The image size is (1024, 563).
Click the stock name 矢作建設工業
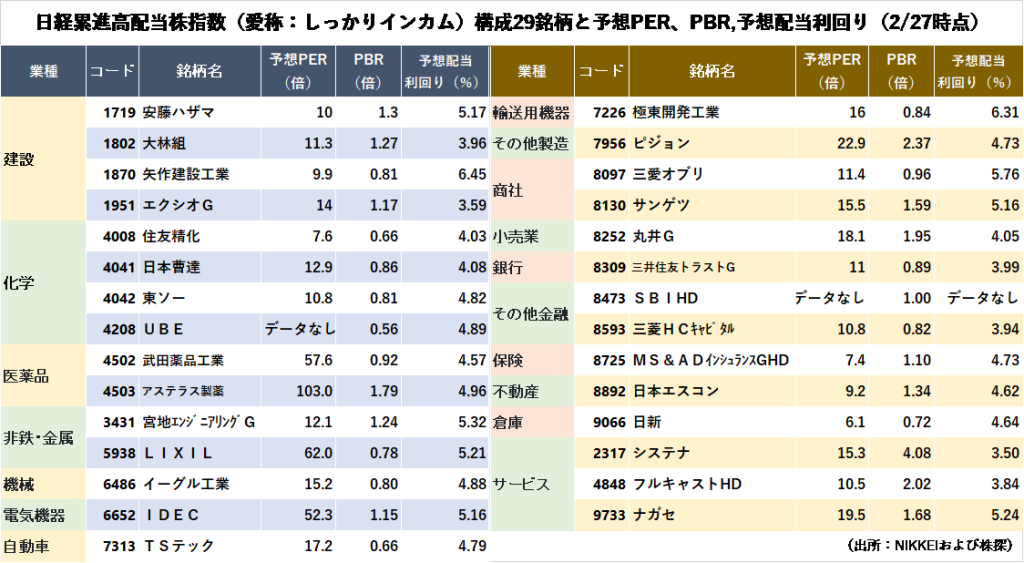coord(186,174)
